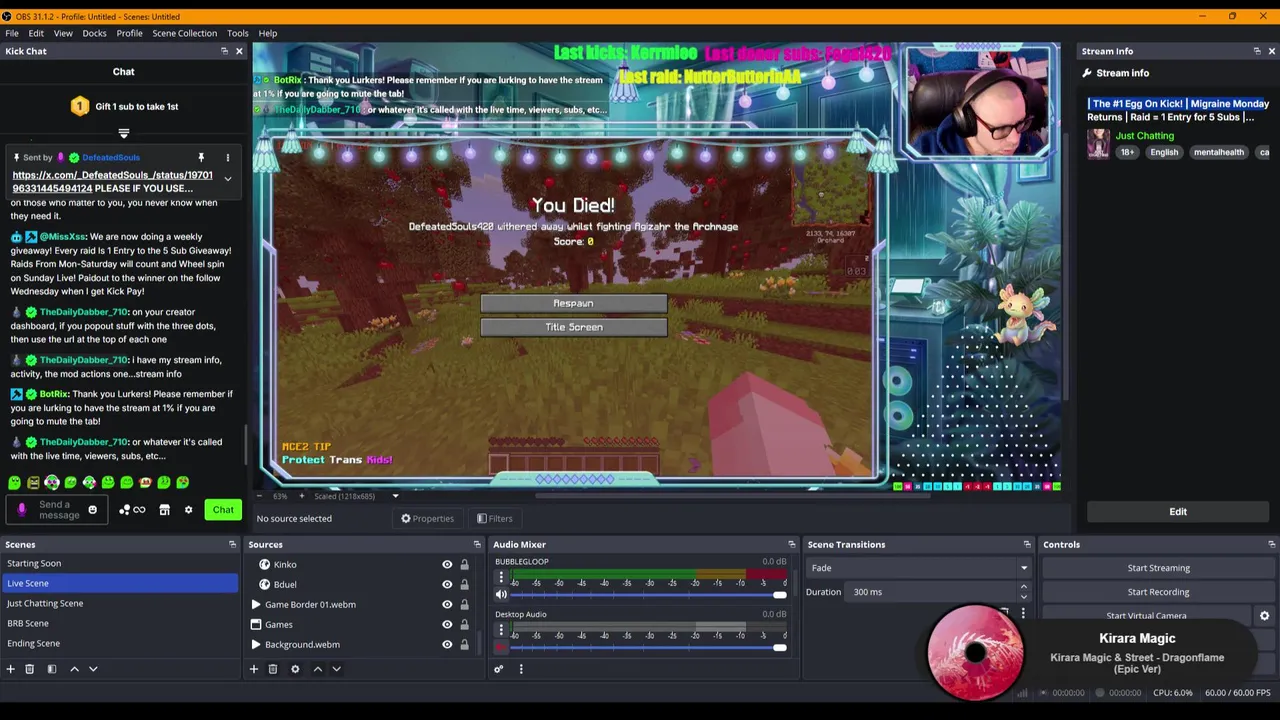This screenshot has height=720, width=1280.
Task: Click the pin icon on pinned message
Action: tap(201, 158)
